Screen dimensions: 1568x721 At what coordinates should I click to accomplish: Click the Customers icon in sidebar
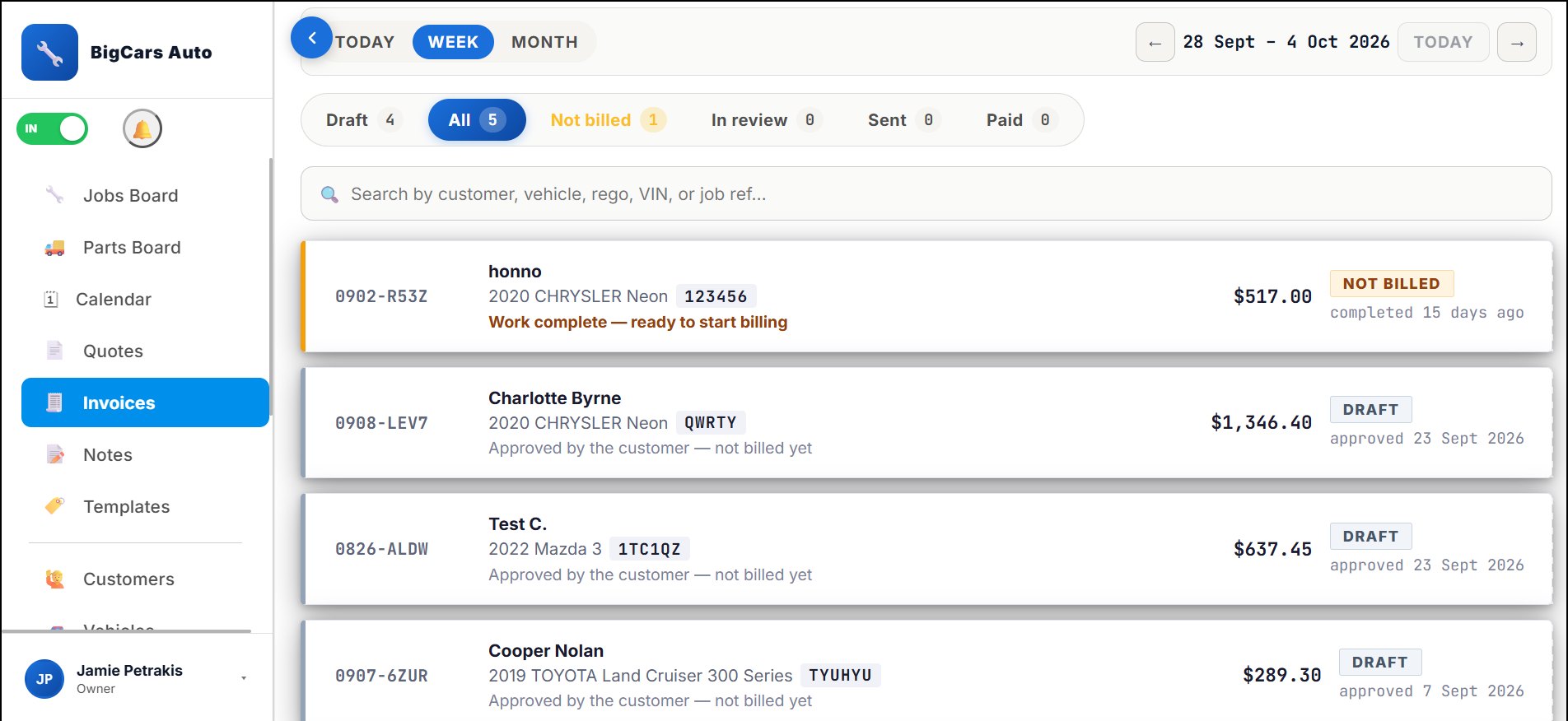point(54,579)
